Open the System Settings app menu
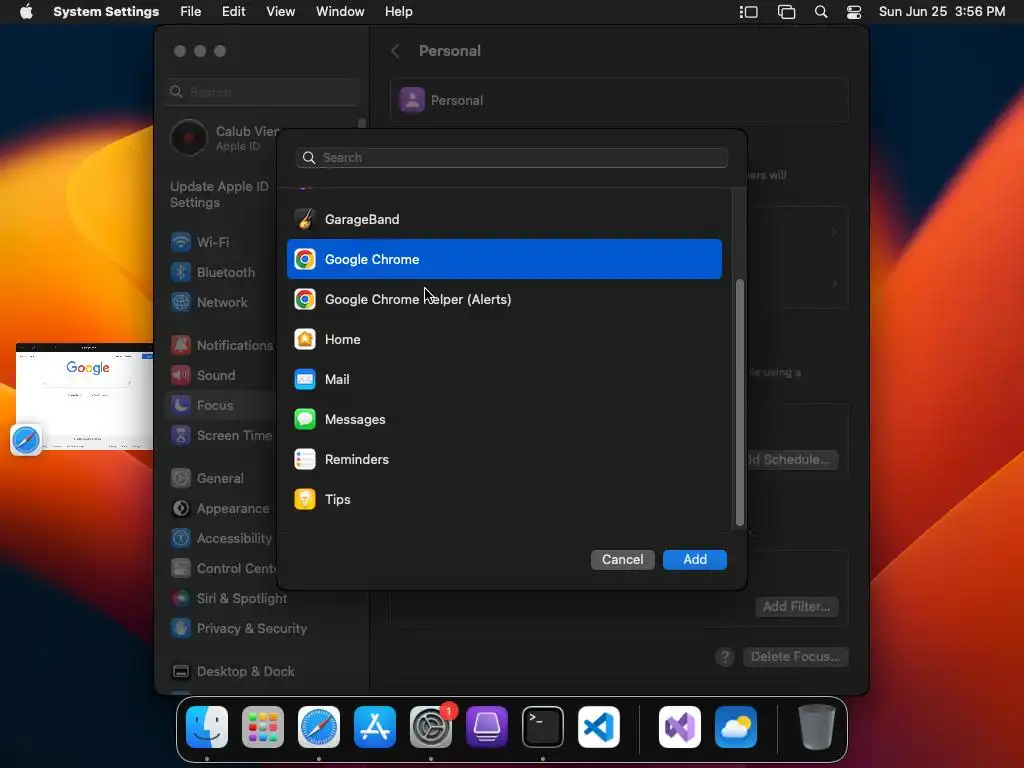Viewport: 1024px width, 768px height. pos(106,12)
